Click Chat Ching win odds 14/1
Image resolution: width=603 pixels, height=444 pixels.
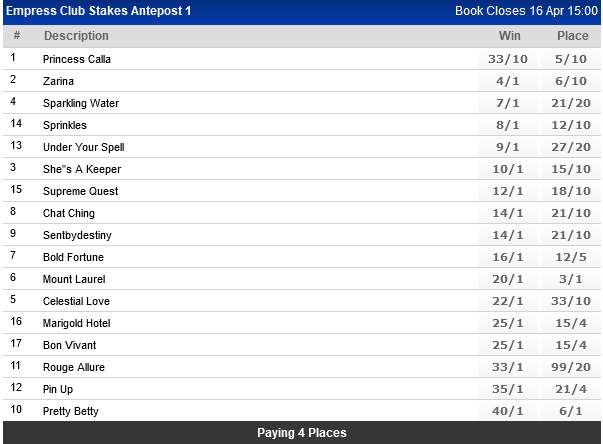point(509,213)
